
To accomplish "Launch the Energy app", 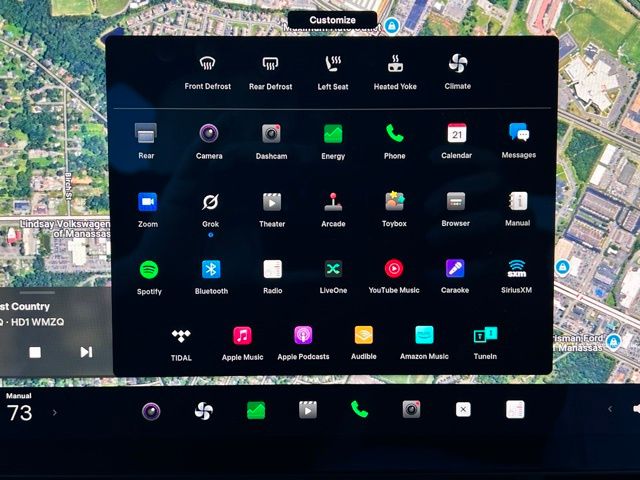I will [x=333, y=134].
